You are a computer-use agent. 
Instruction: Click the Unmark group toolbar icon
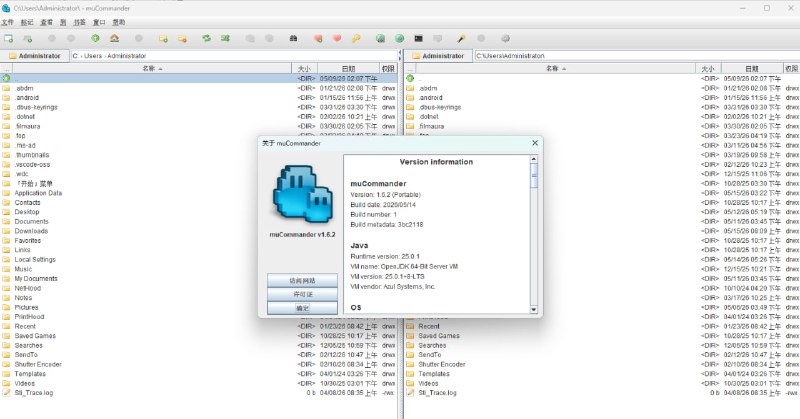coord(182,38)
